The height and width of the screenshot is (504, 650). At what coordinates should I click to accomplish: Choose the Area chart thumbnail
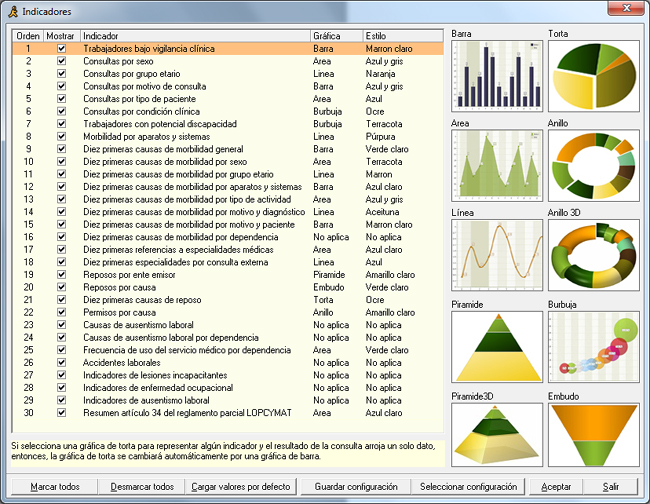click(x=497, y=165)
